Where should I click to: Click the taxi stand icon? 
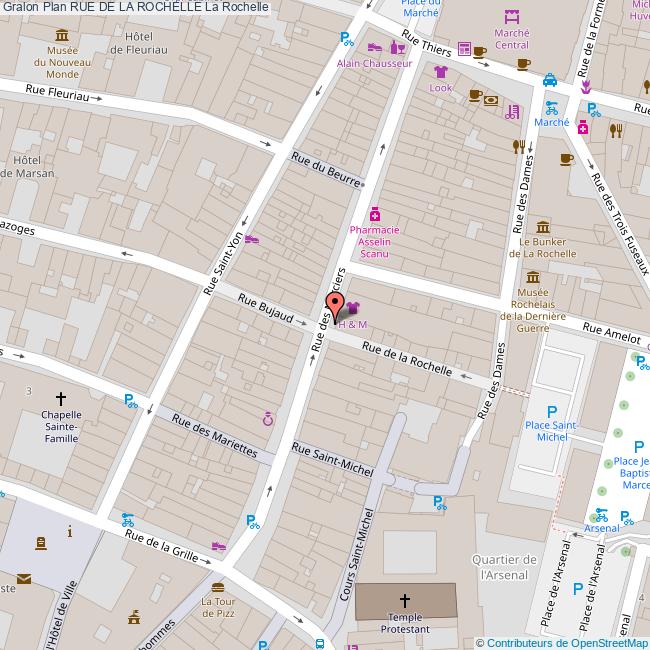pyautogui.click(x=550, y=80)
